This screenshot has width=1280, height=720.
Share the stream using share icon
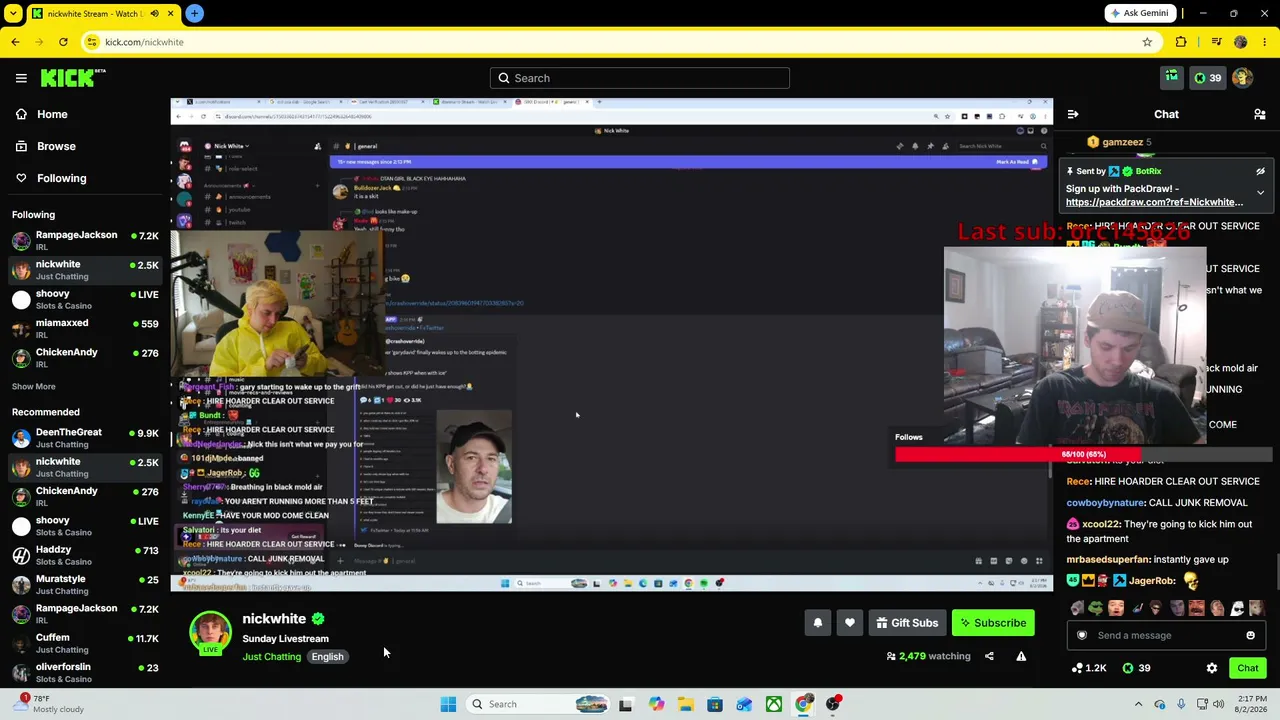point(989,656)
